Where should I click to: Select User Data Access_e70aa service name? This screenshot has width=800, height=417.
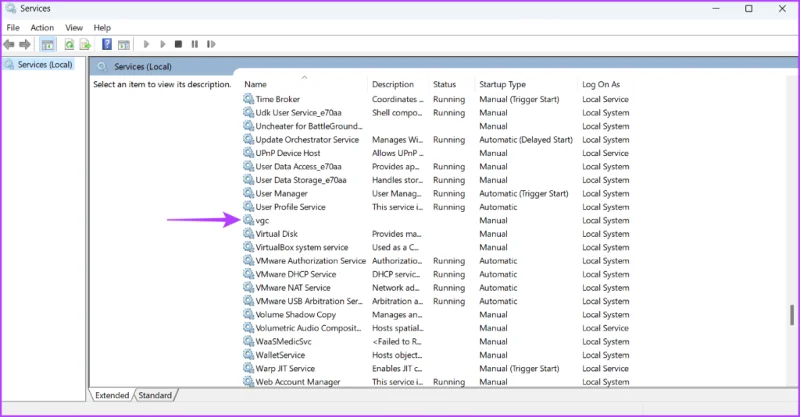298,166
